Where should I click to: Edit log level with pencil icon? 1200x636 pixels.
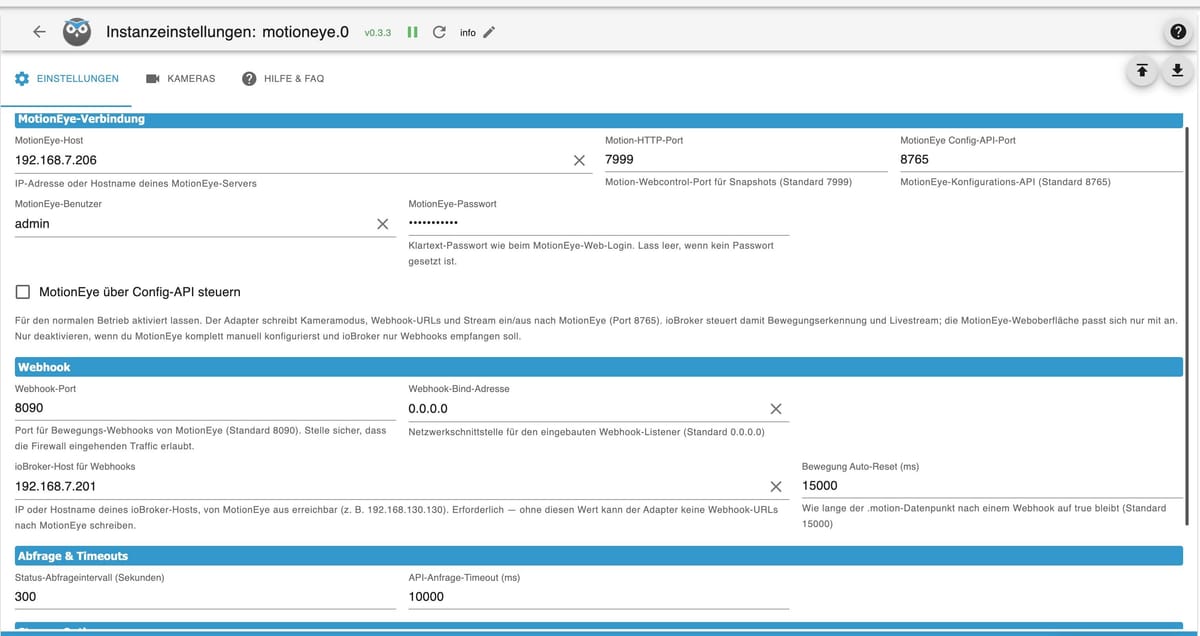tap(489, 32)
